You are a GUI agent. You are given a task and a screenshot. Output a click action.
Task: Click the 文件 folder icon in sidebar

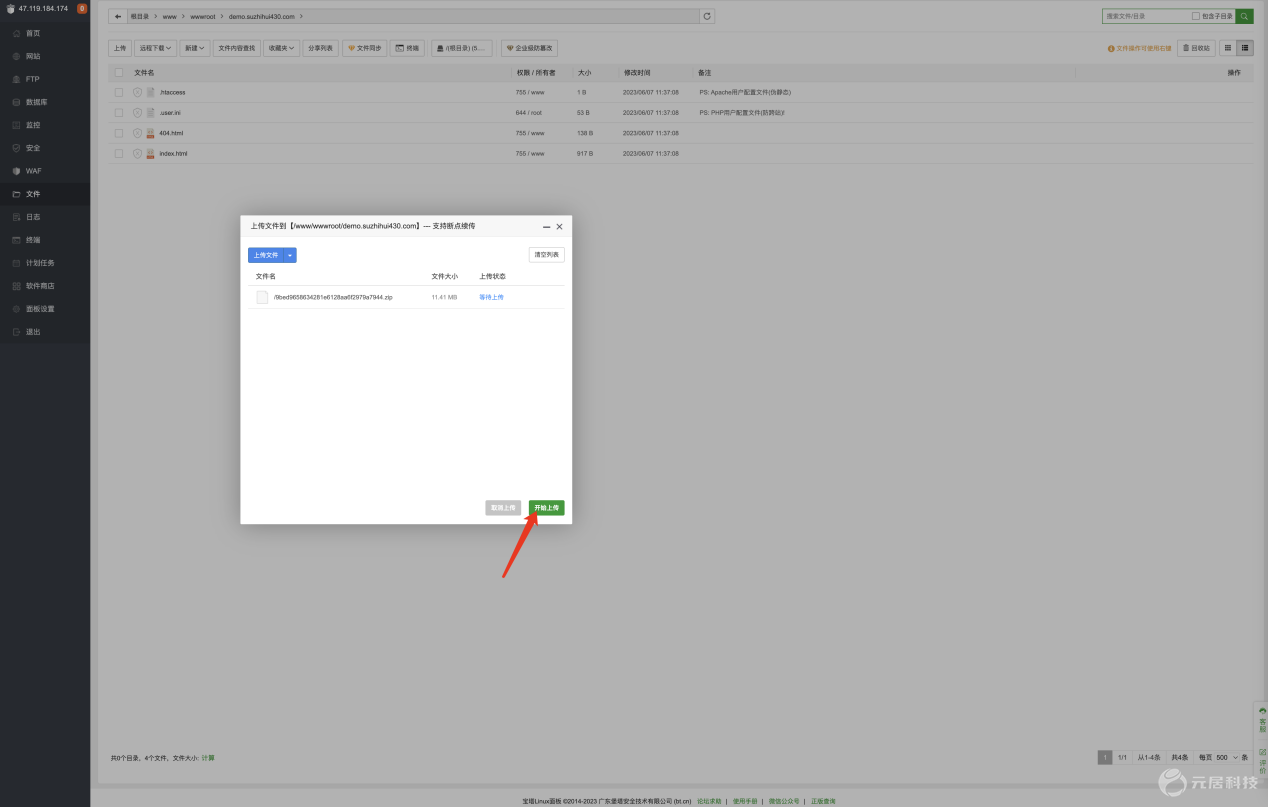pos(16,194)
